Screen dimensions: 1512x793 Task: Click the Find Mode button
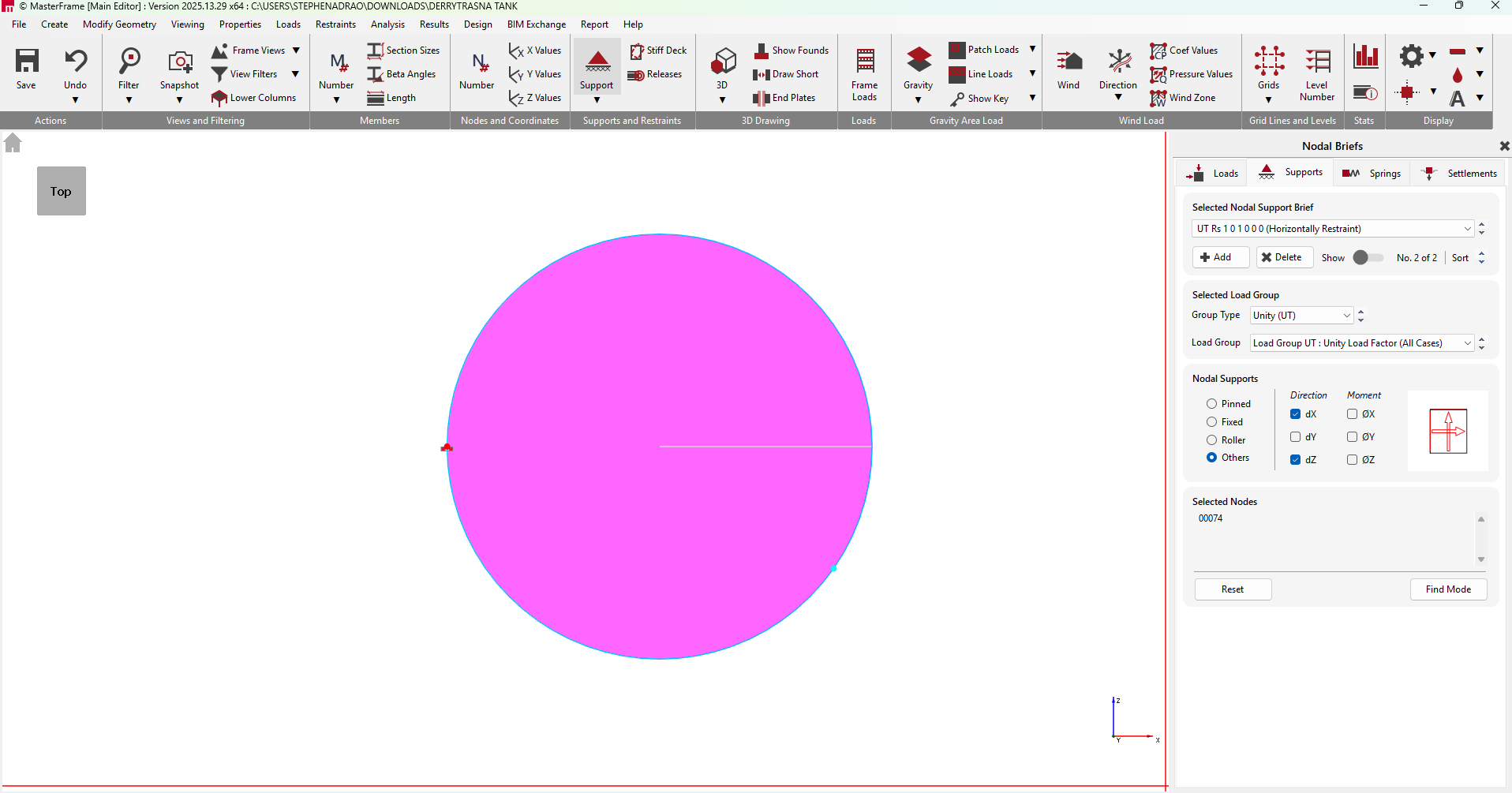coord(1448,589)
